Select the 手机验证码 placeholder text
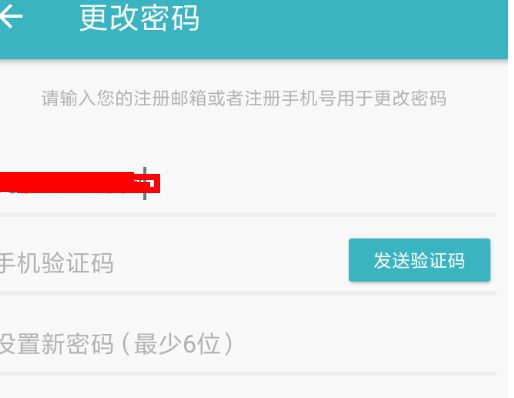The image size is (514, 398). 56,263
